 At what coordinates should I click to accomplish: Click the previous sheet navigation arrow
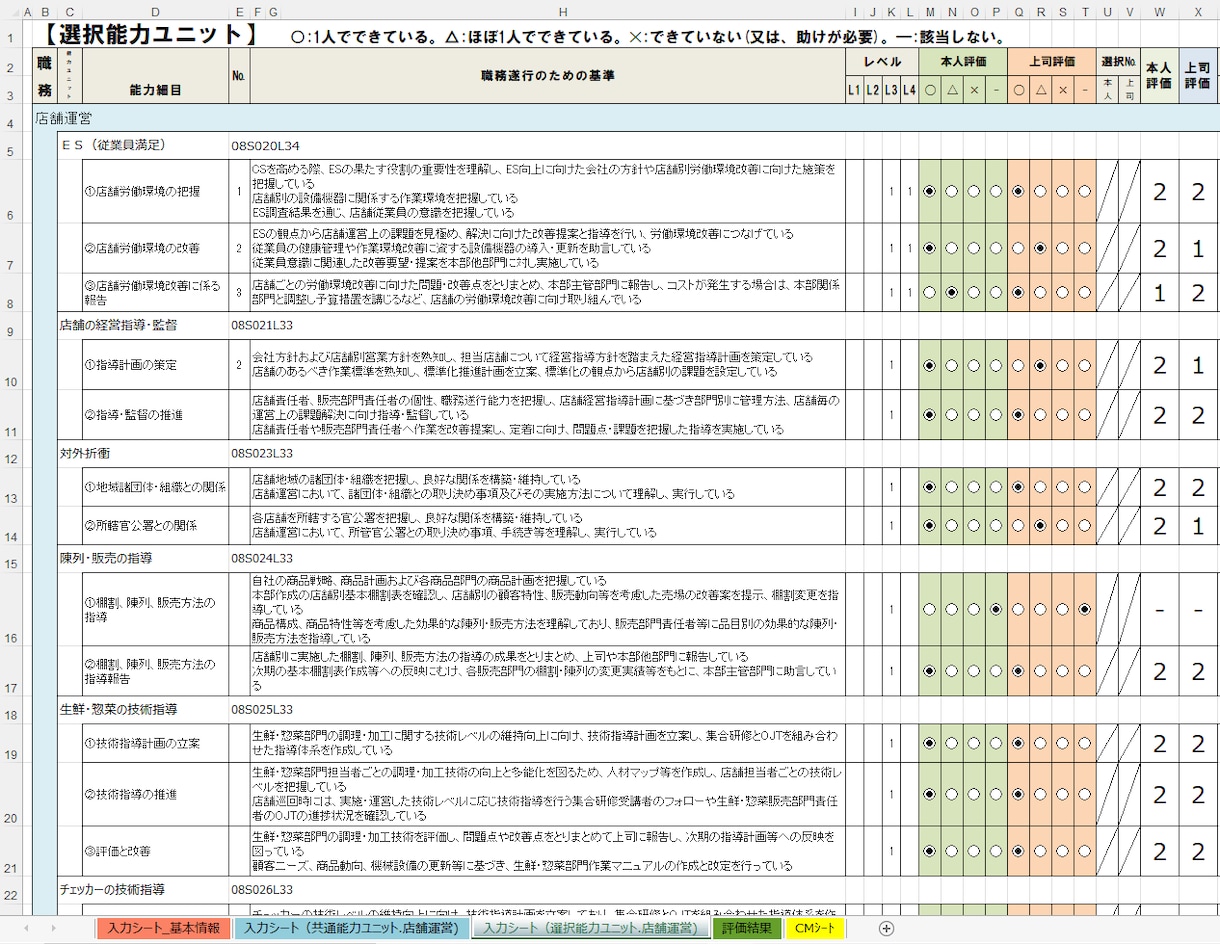click(x=26, y=928)
